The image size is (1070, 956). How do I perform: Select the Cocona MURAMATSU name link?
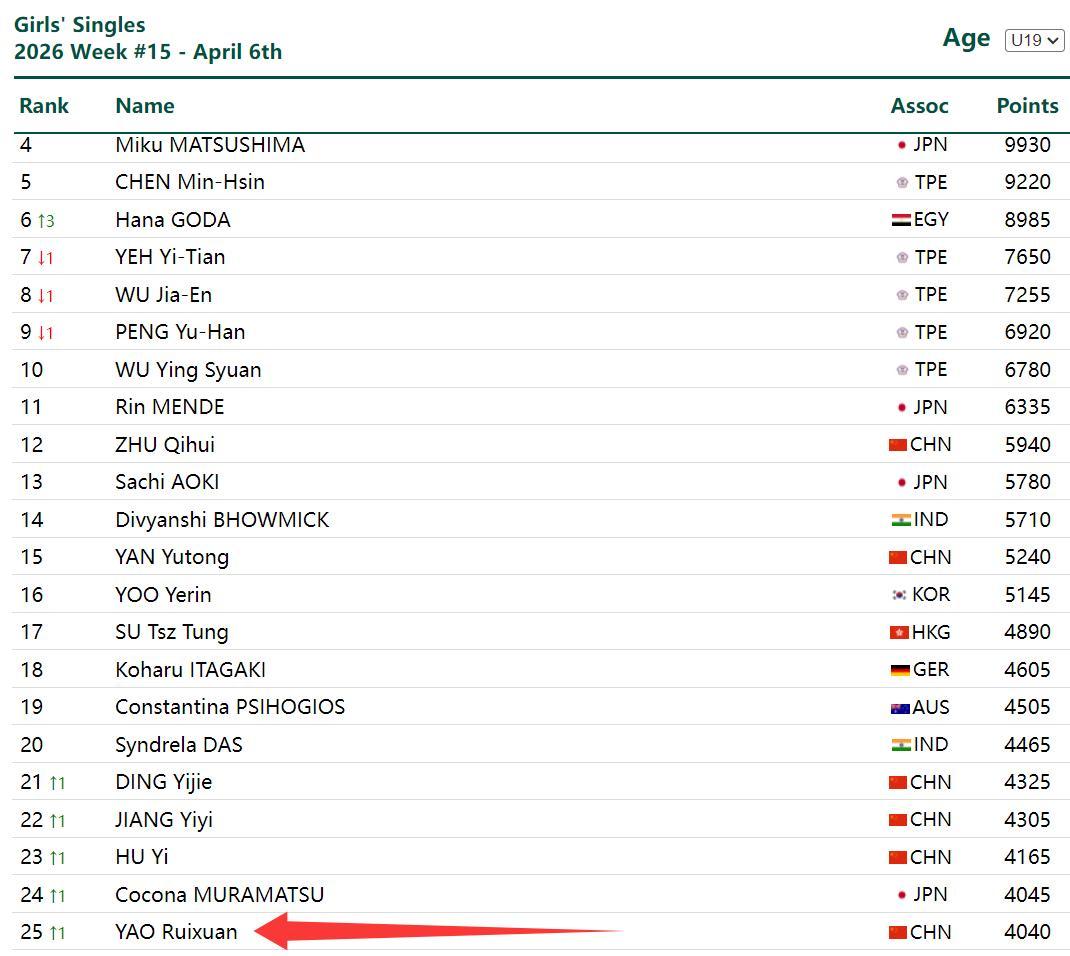pyautogui.click(x=219, y=895)
